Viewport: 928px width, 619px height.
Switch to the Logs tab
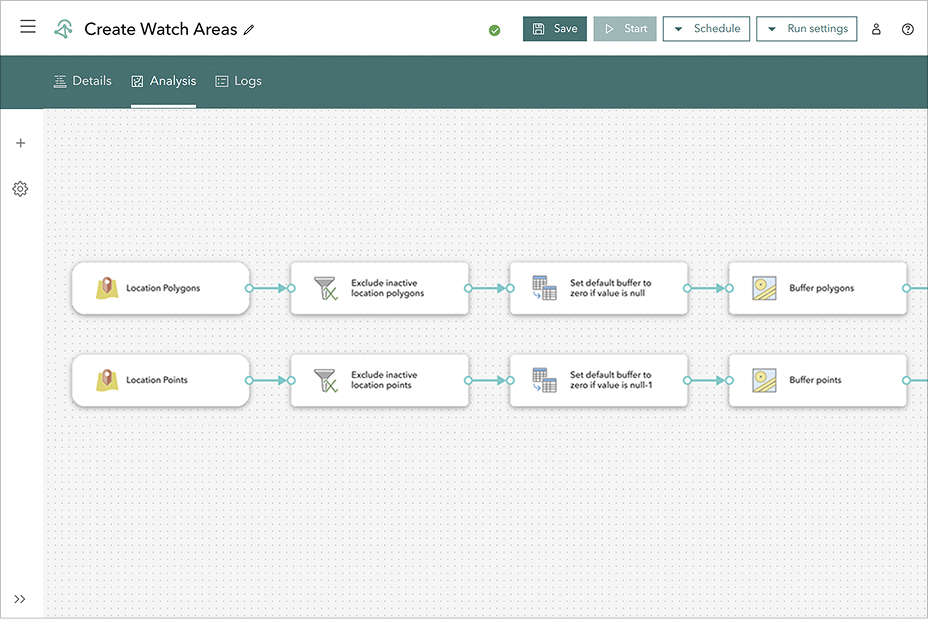pos(239,81)
